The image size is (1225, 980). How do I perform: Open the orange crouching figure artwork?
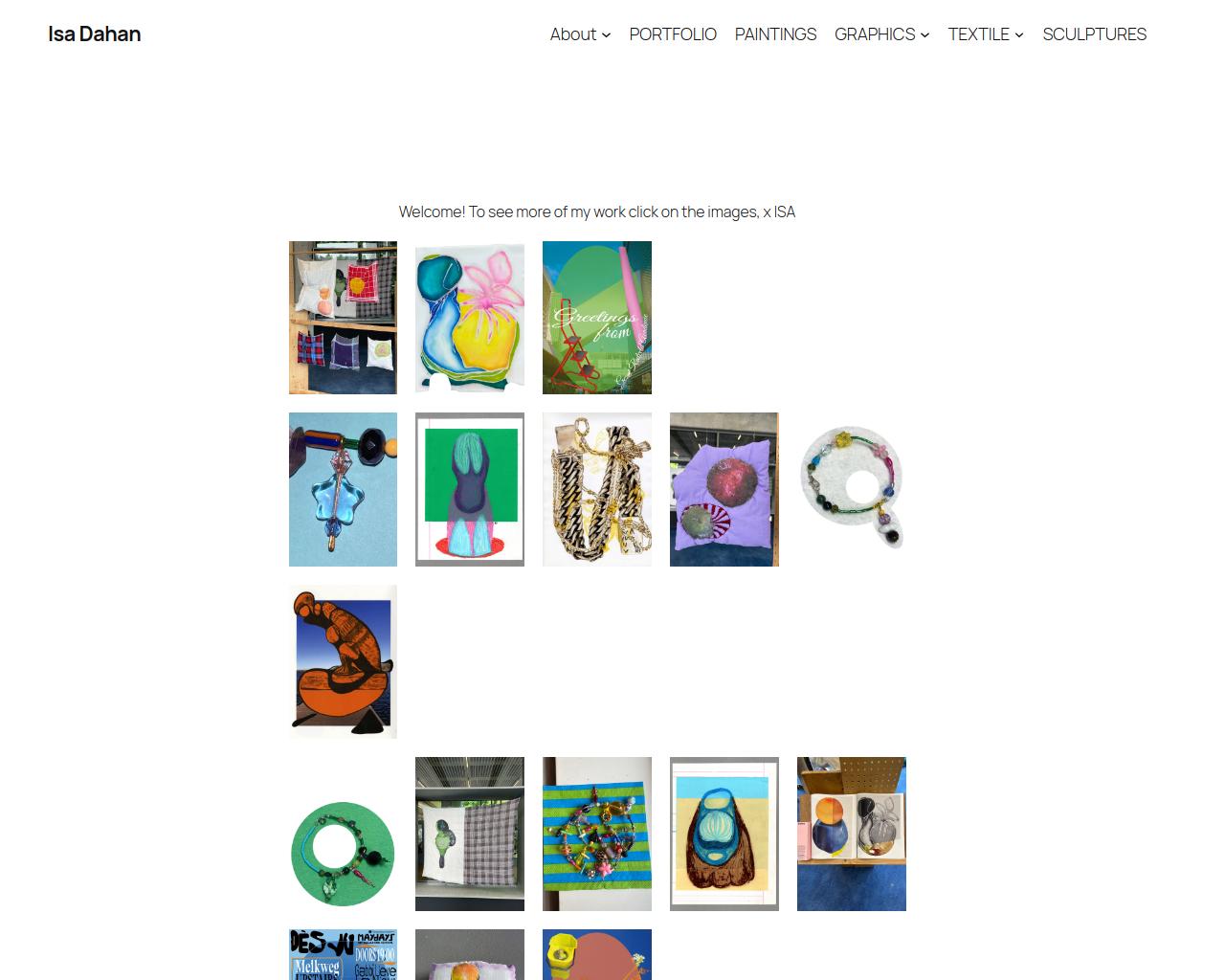tap(343, 661)
